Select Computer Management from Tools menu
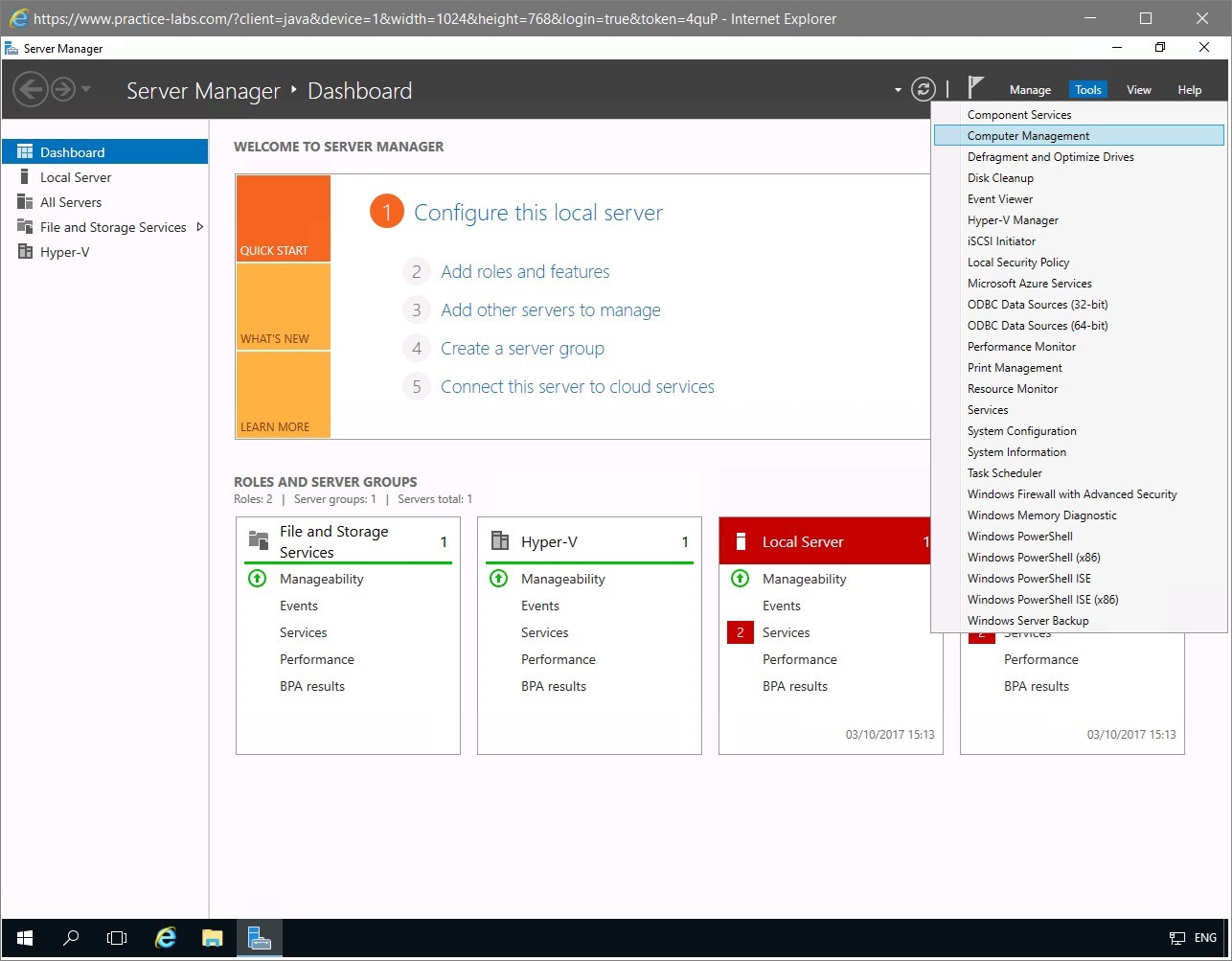 1028,136
